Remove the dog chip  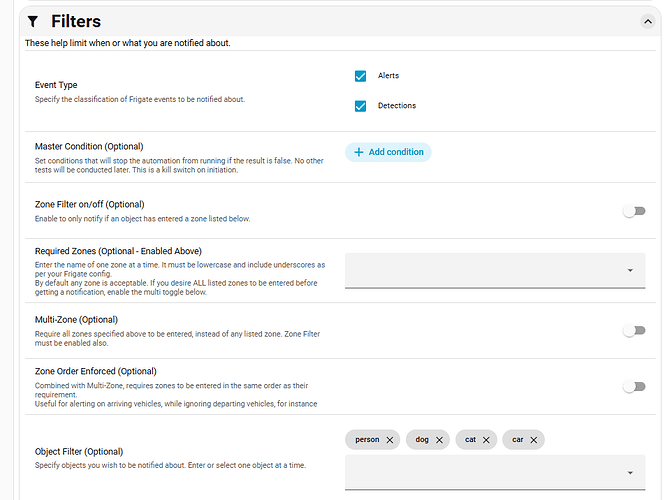(440, 440)
